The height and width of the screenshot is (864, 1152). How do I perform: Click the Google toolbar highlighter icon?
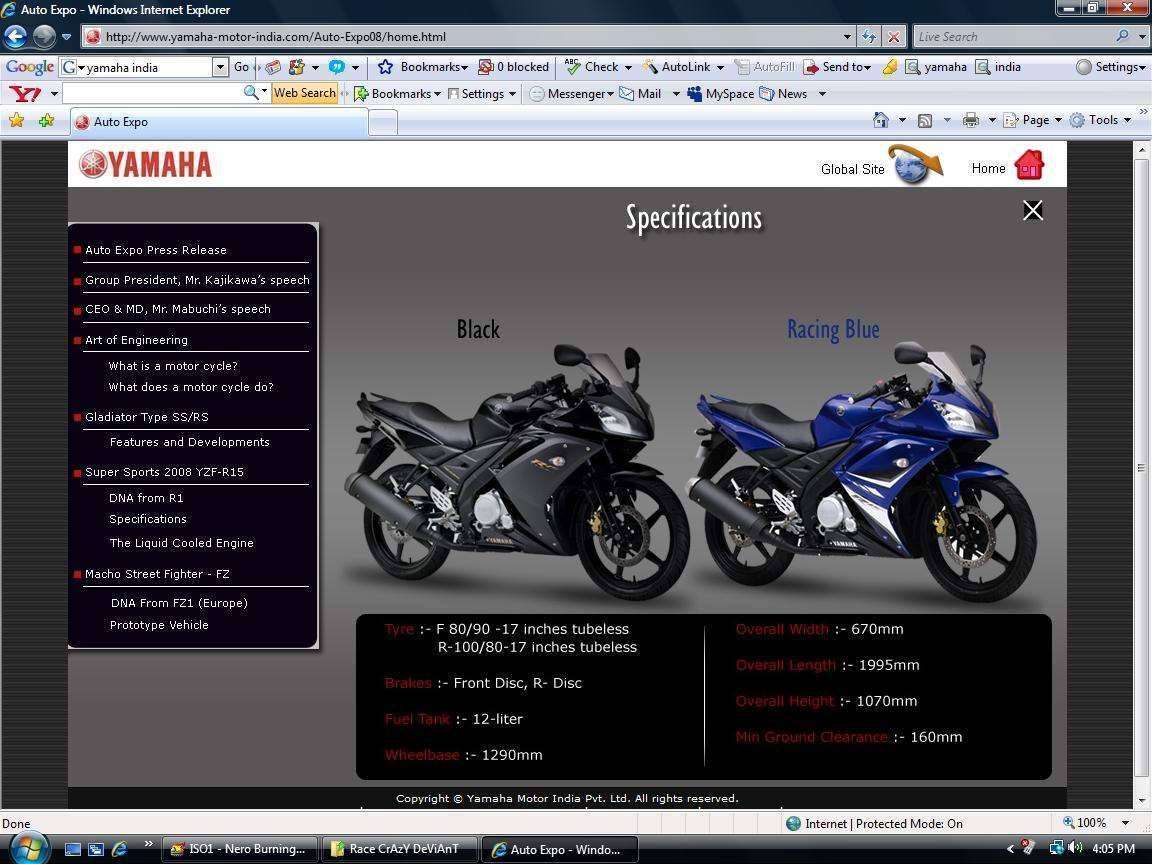pyautogui.click(x=890, y=67)
